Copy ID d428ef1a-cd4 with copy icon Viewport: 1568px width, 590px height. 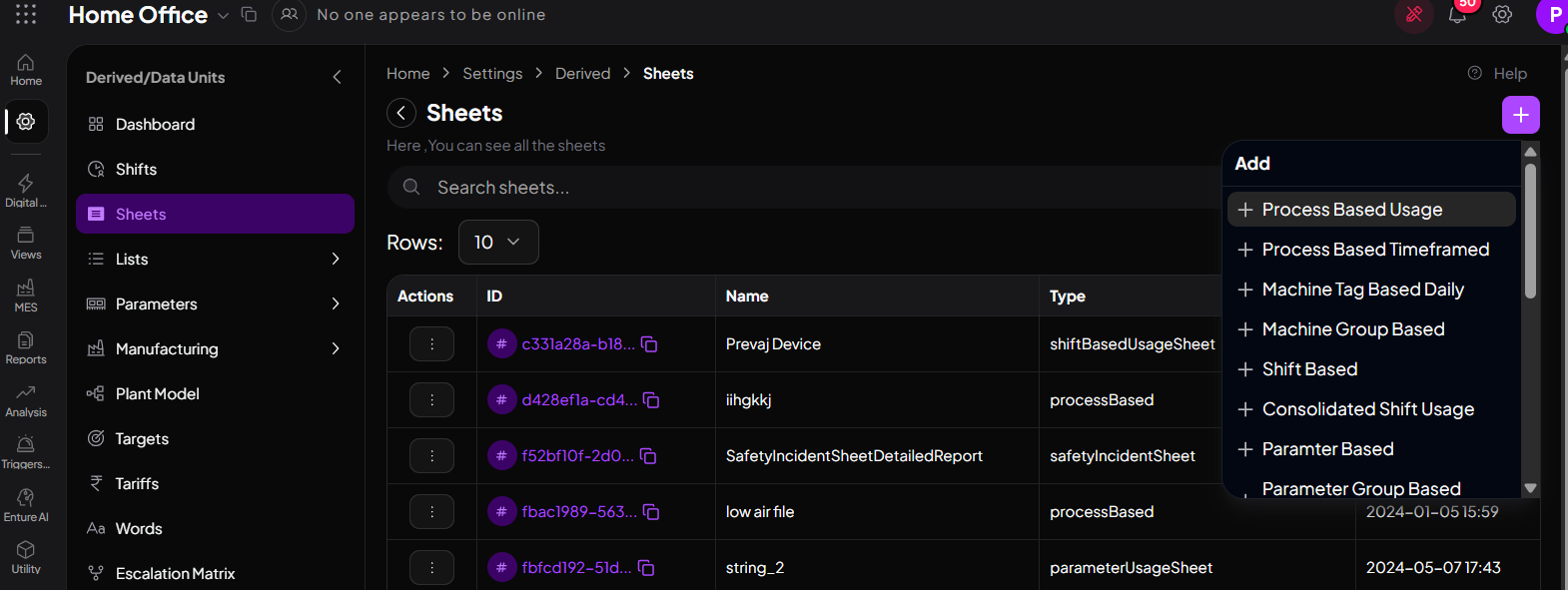[651, 400]
